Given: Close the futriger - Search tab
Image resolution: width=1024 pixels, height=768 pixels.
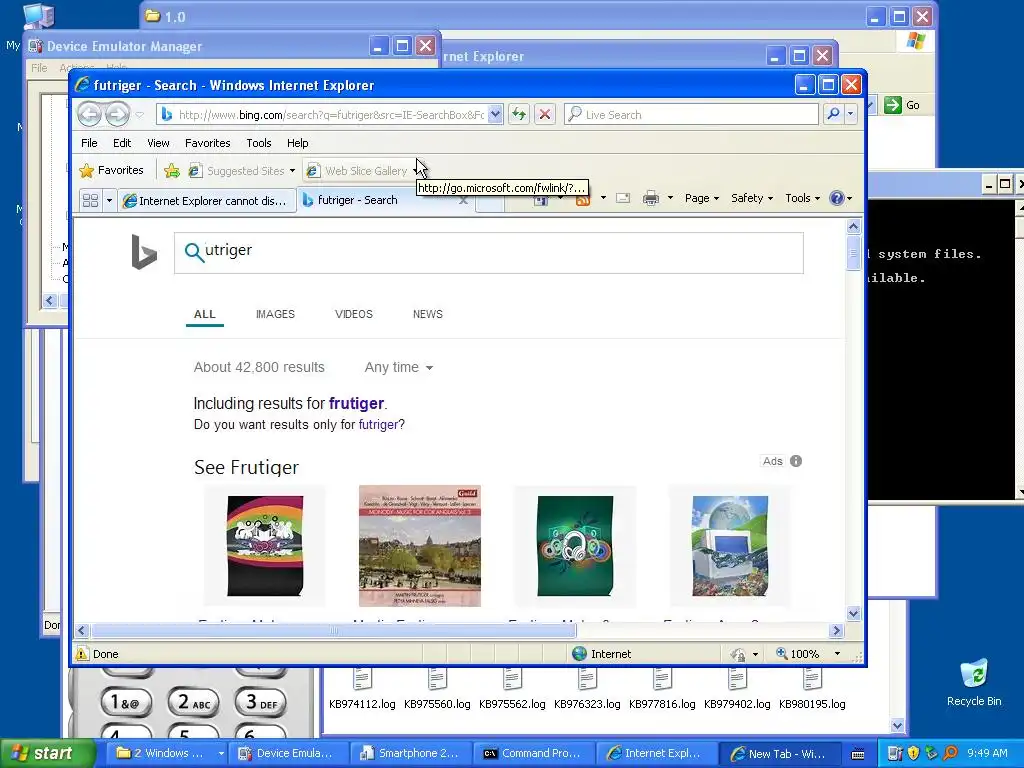Looking at the screenshot, I should tap(464, 200).
